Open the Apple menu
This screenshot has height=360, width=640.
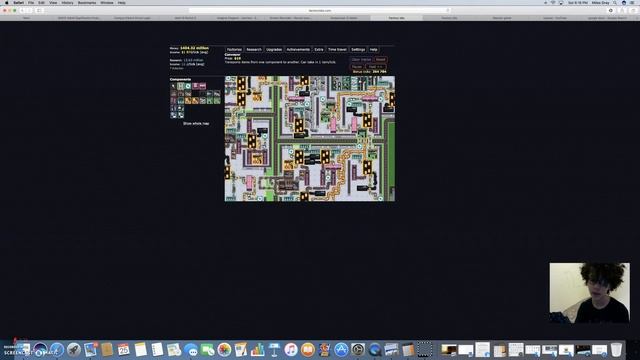7,3
